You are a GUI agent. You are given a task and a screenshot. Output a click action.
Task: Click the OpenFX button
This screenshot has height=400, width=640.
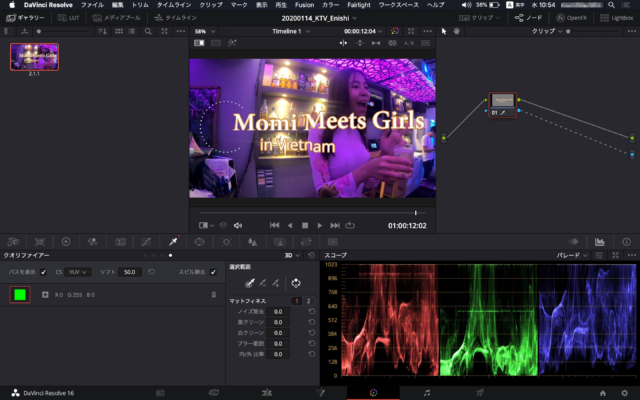tap(568, 18)
